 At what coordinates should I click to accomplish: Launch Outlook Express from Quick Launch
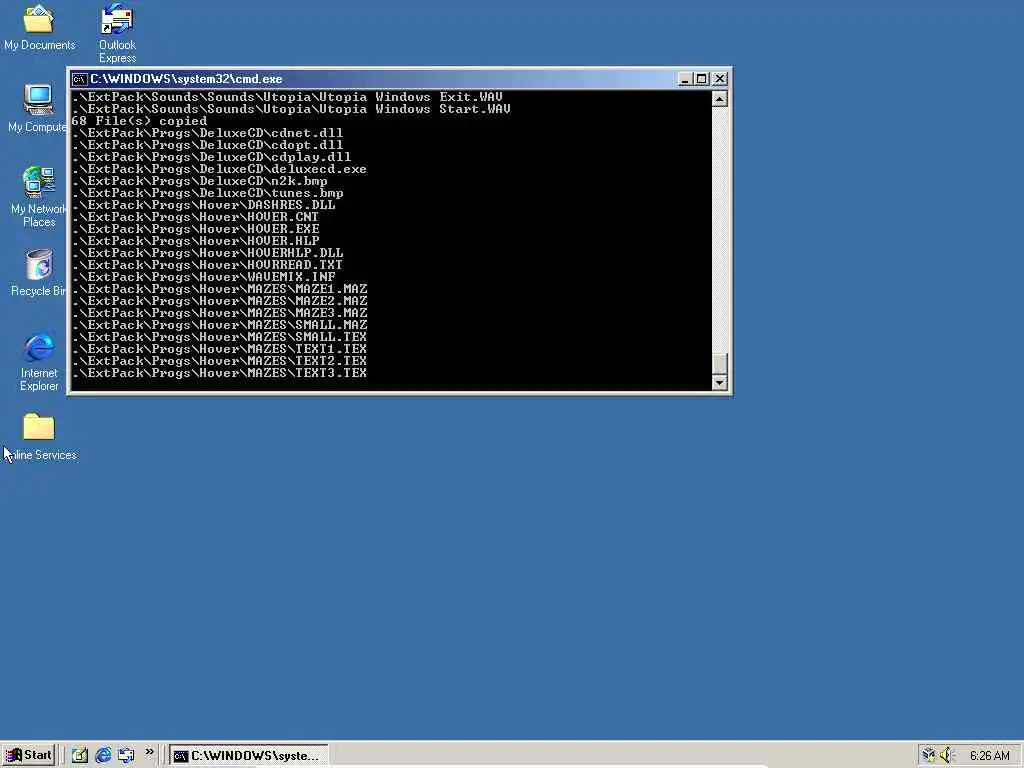pyautogui.click(x=126, y=756)
